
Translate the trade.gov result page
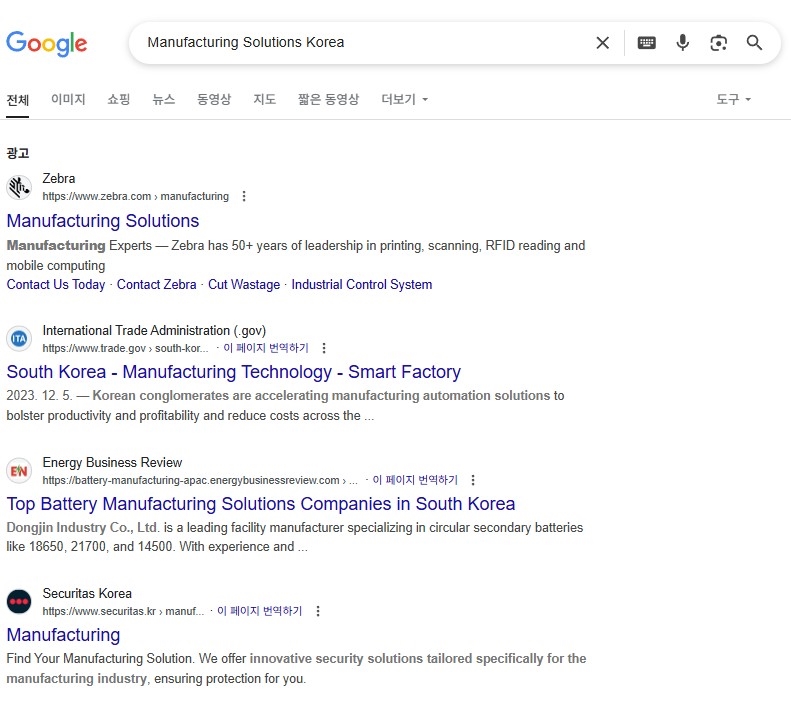coord(266,348)
